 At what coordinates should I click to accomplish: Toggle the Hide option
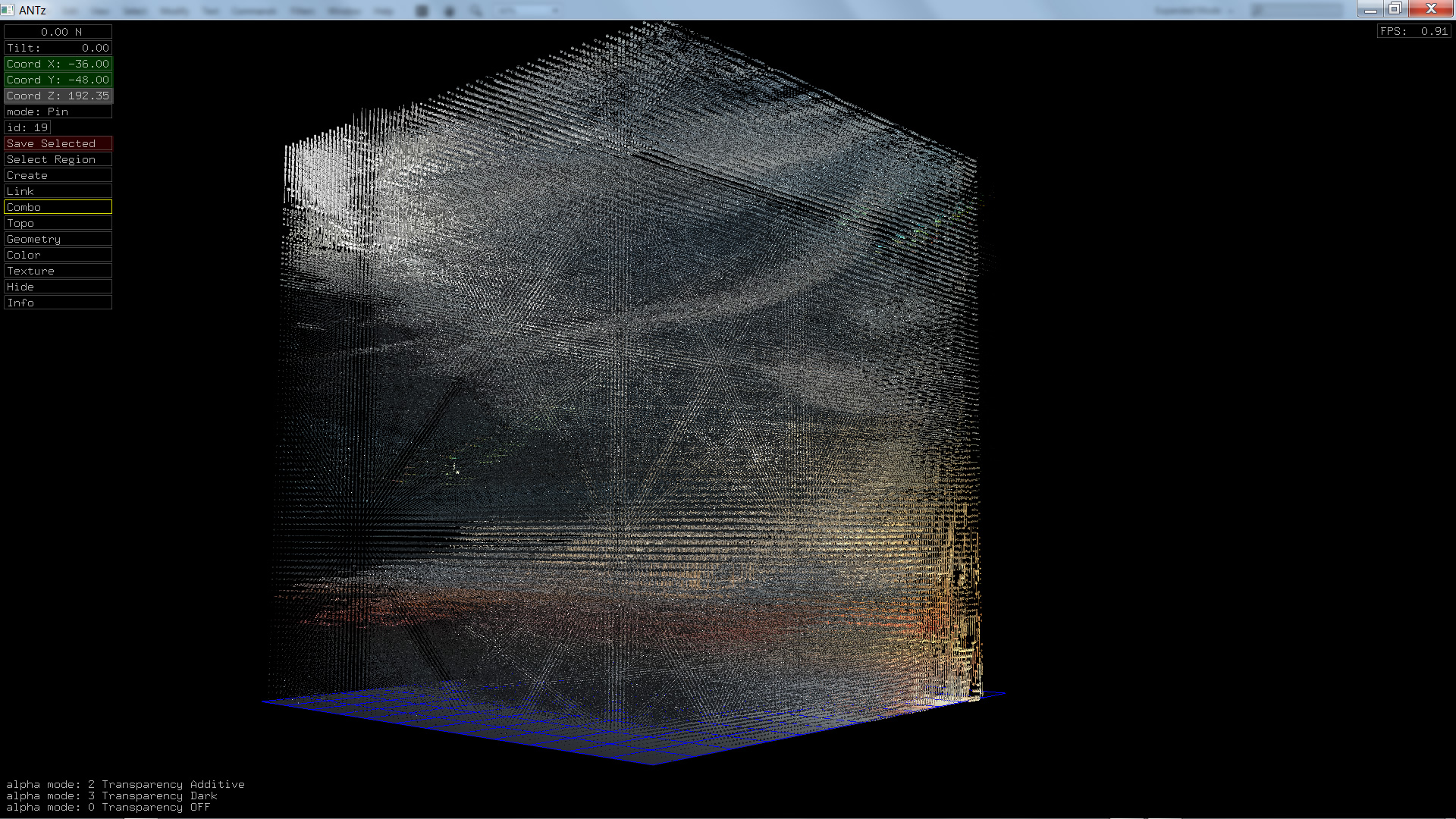[58, 287]
